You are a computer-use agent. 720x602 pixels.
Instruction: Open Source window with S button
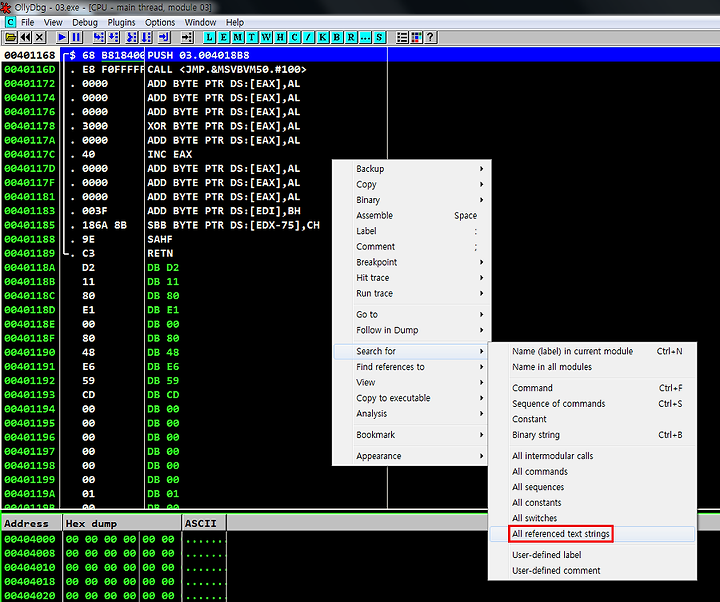point(379,37)
